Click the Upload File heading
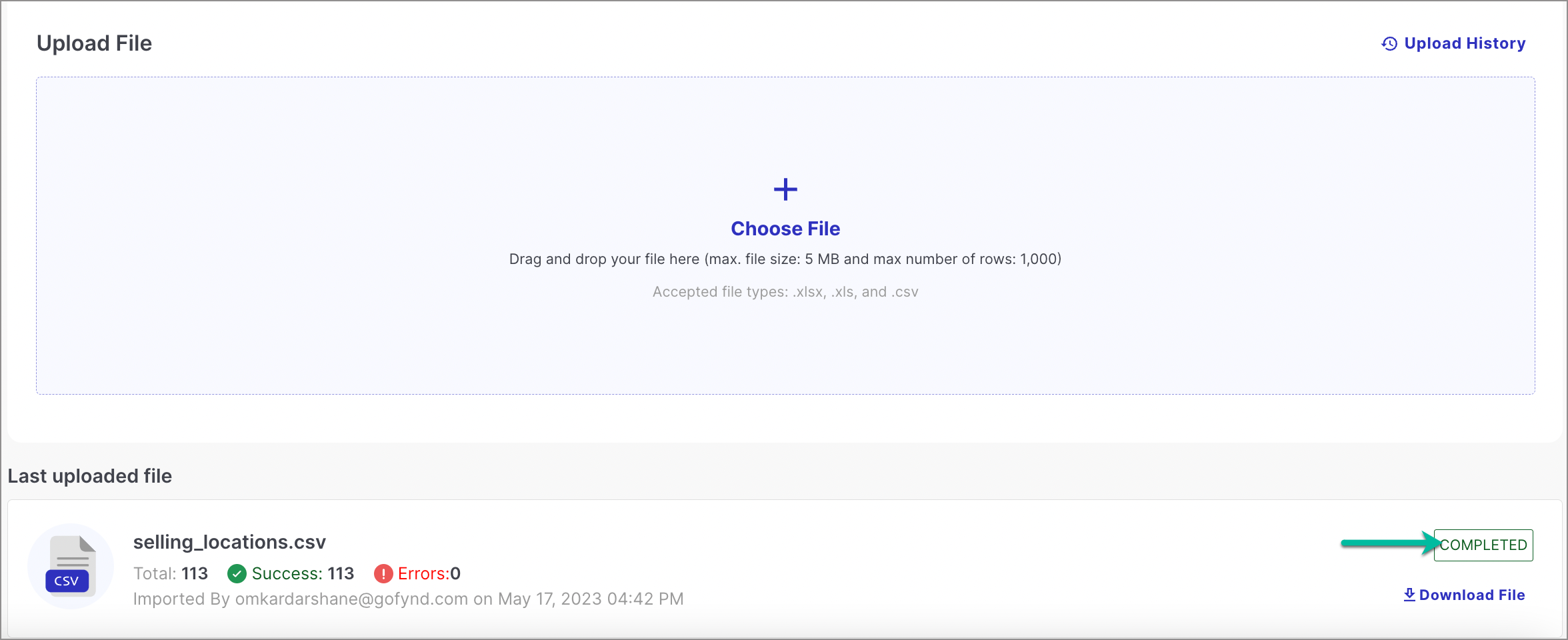Image resolution: width=1568 pixels, height=640 pixels. [x=94, y=43]
